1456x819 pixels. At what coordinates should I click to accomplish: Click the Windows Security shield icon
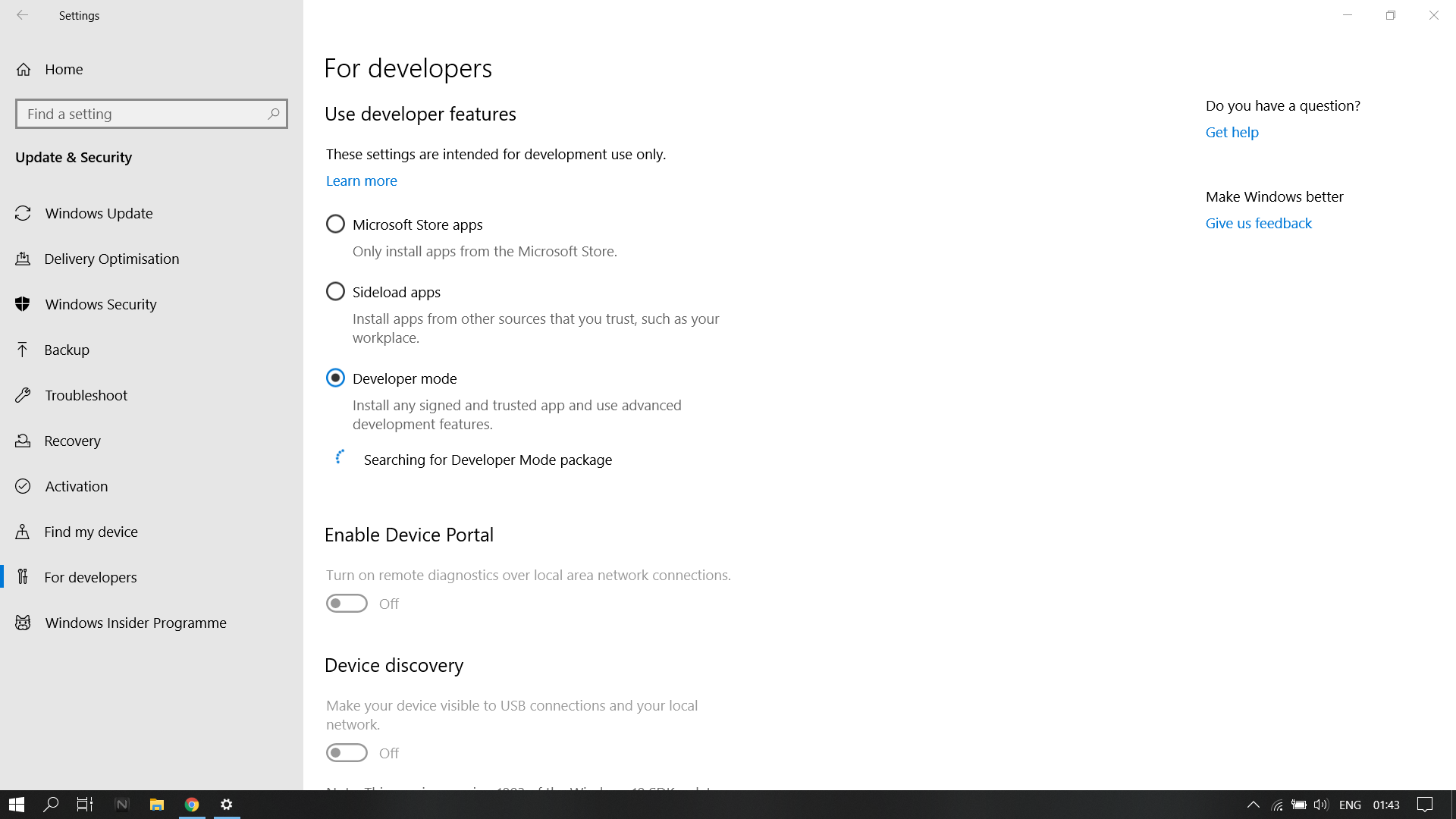click(x=23, y=304)
